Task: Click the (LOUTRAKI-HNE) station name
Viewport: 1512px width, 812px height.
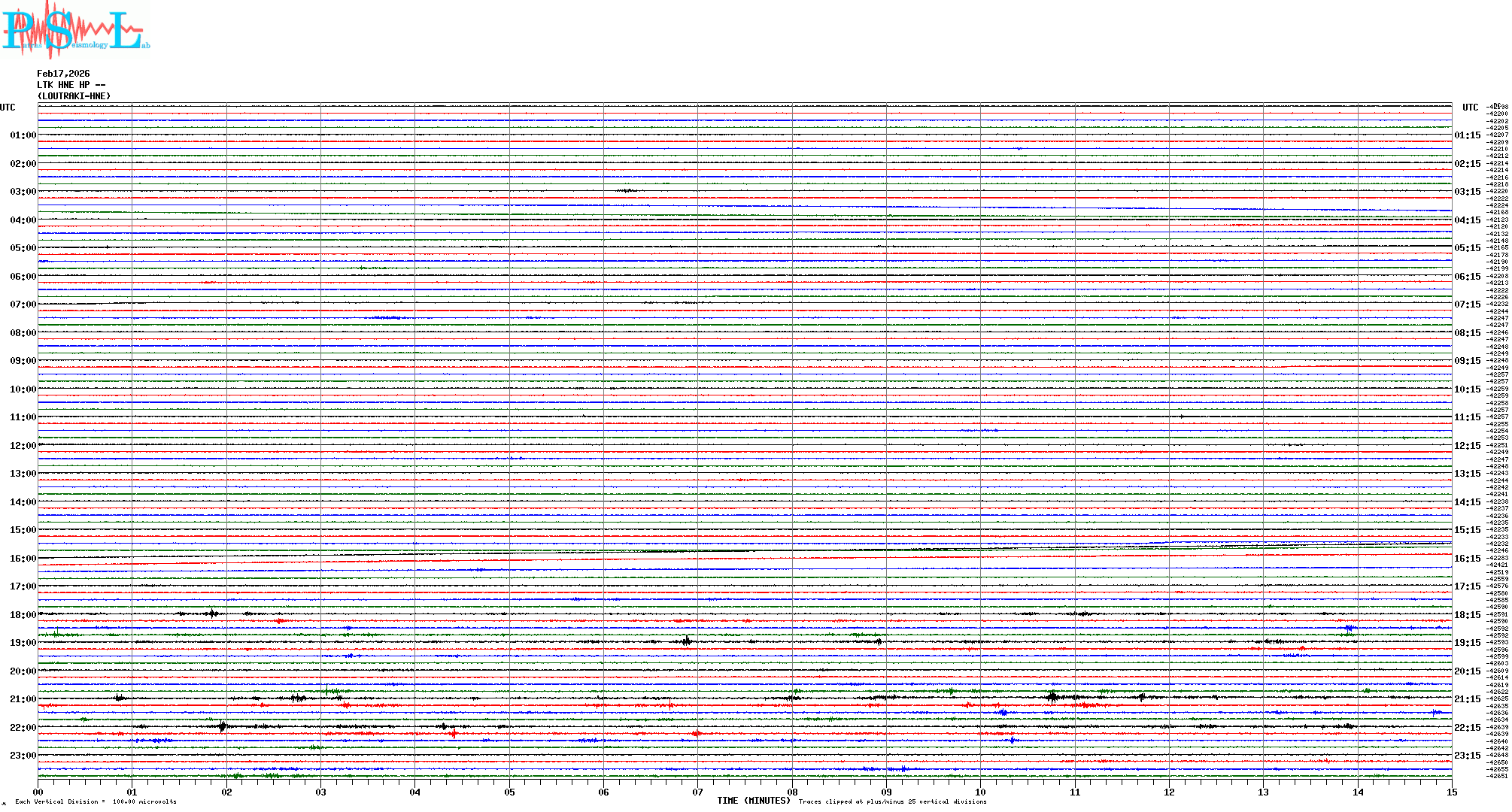Action: pos(74,96)
